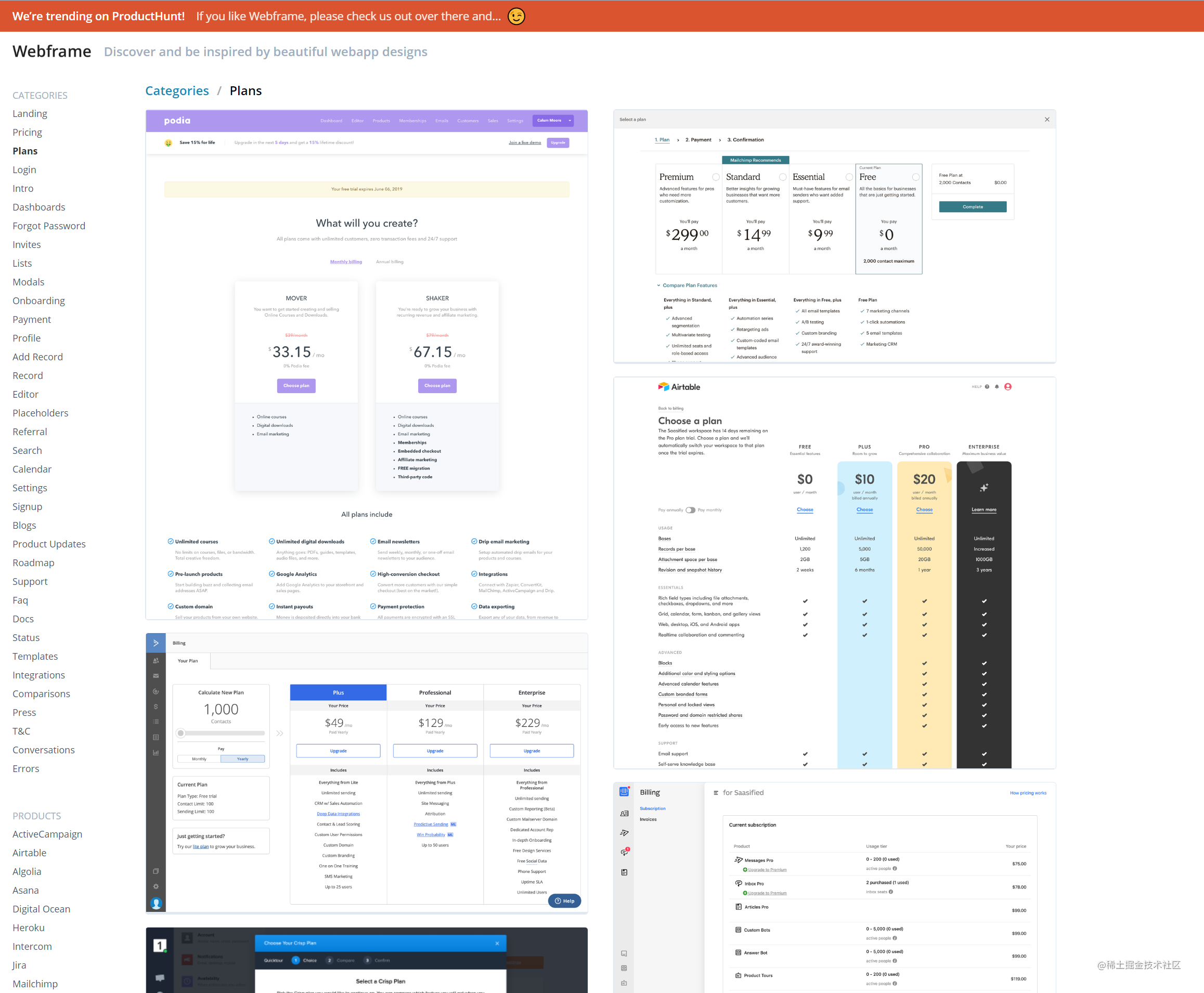Click Choose plan on the SHAKER card
The image size is (1204, 993).
[x=437, y=386]
